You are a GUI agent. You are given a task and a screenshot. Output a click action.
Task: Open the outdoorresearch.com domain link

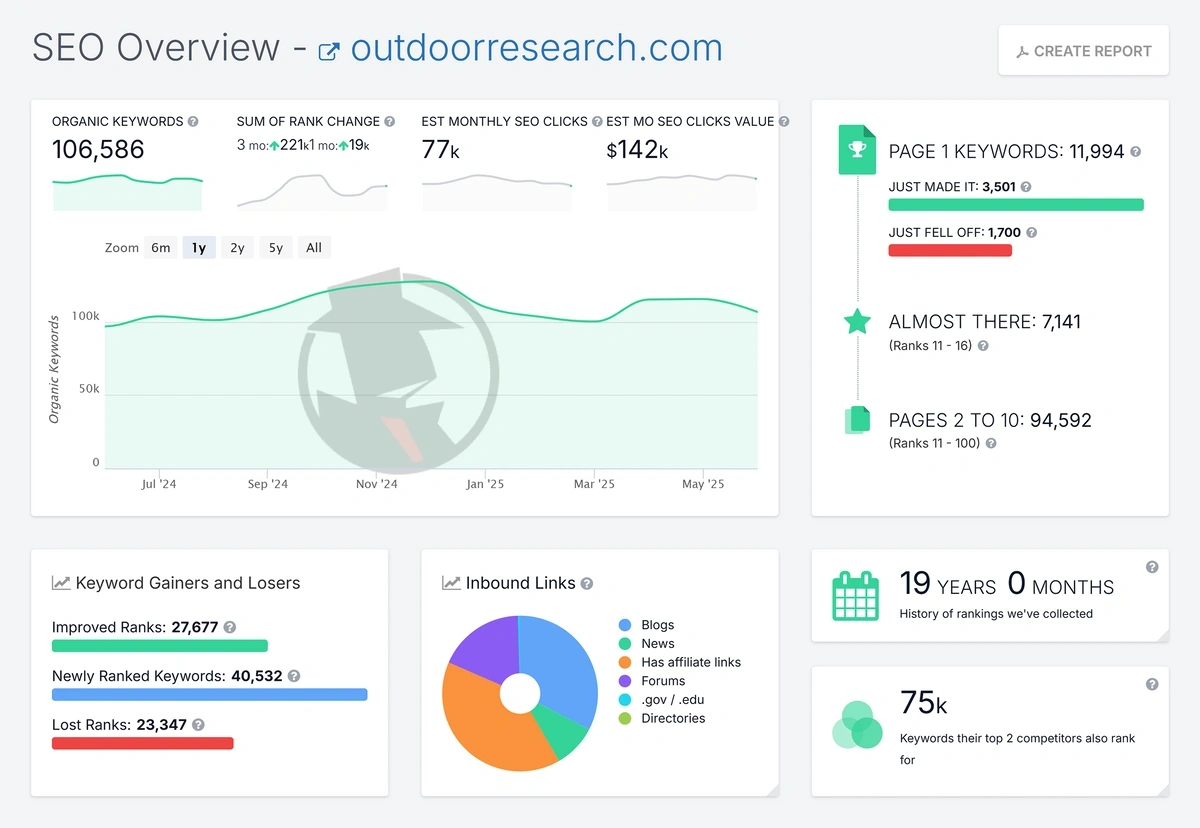536,48
